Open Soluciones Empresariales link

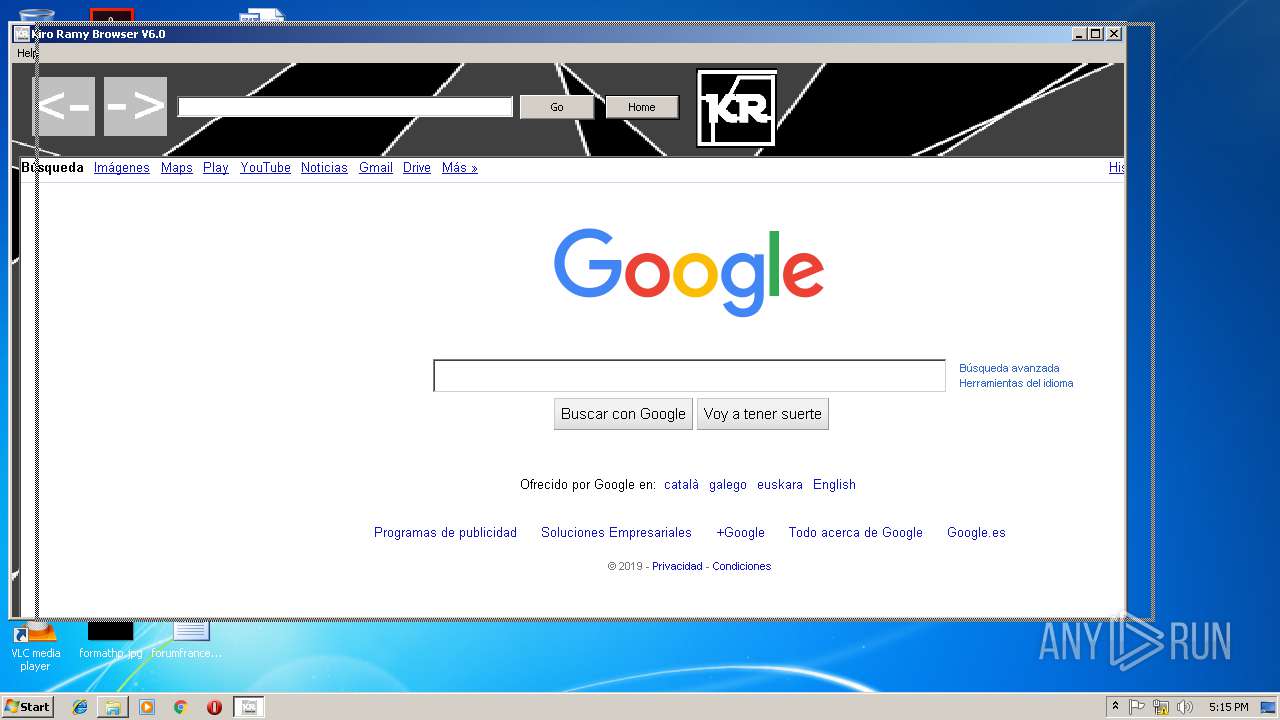[616, 533]
